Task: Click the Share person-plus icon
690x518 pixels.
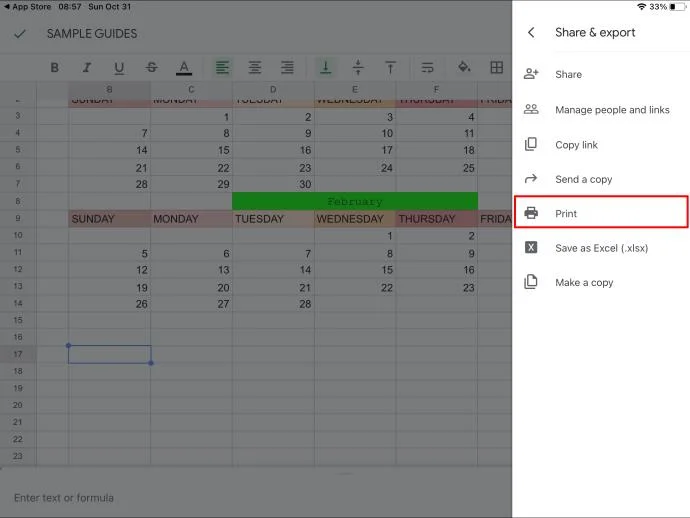Action: click(531, 73)
